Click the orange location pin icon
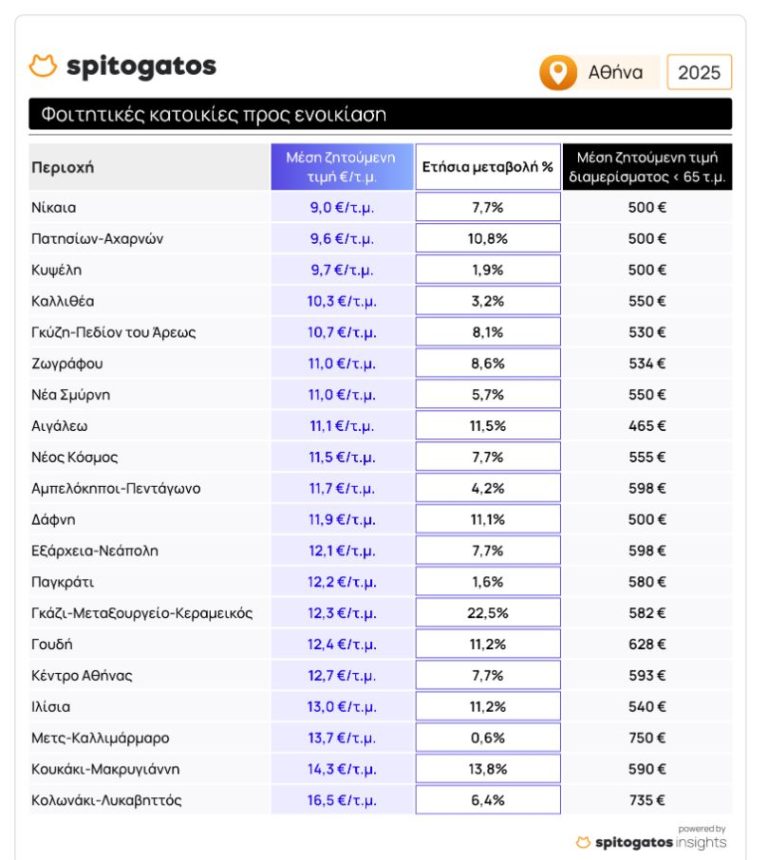 [x=558, y=73]
